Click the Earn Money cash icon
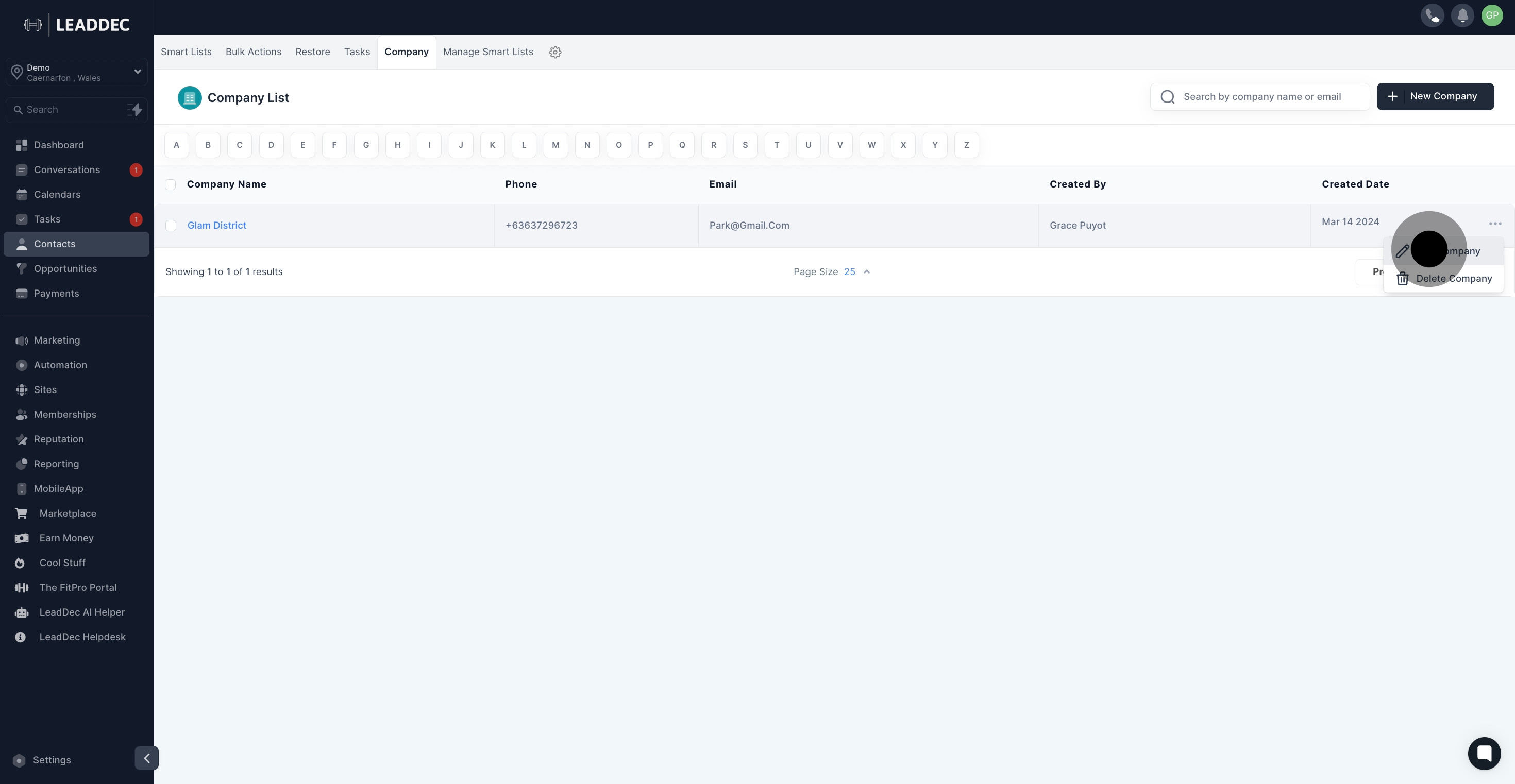The image size is (1515, 784). [x=21, y=538]
